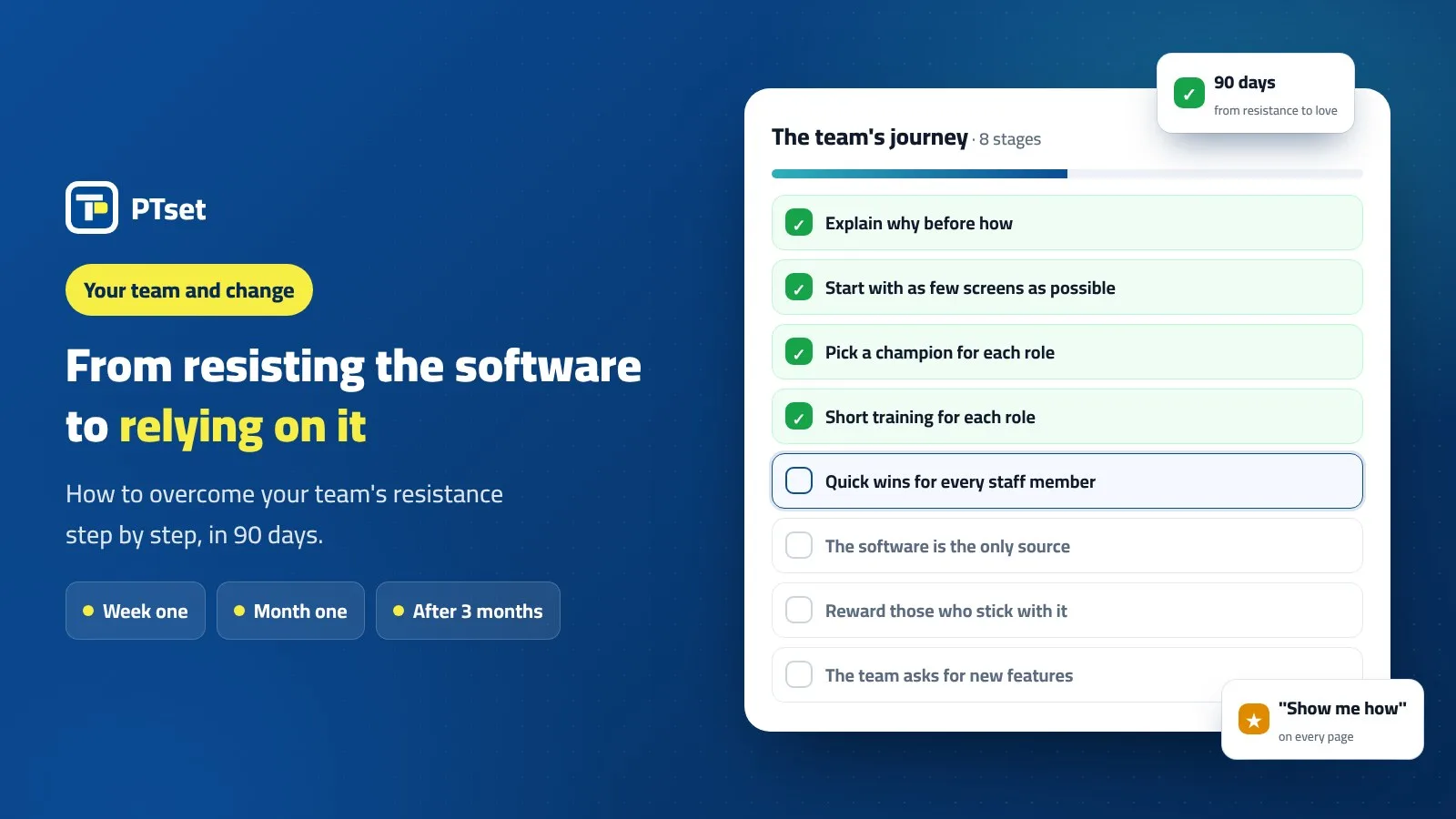Click the "8 stages" label
The image size is (1456, 819).
pyautogui.click(x=1010, y=139)
